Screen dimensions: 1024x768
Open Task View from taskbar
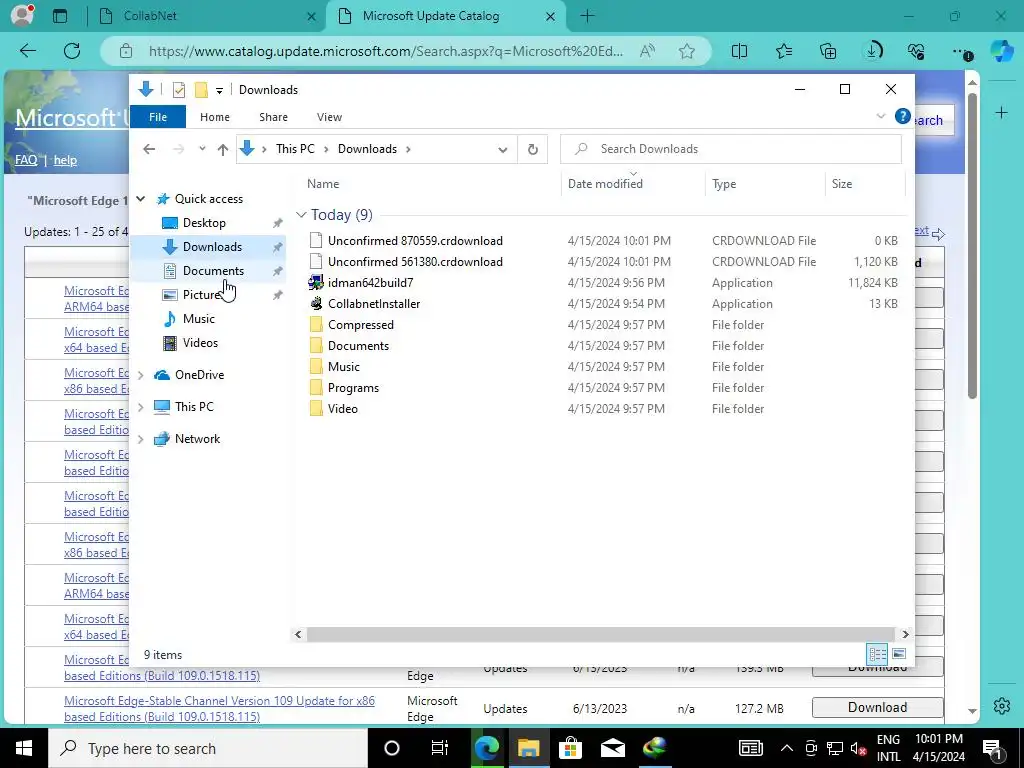click(440, 748)
